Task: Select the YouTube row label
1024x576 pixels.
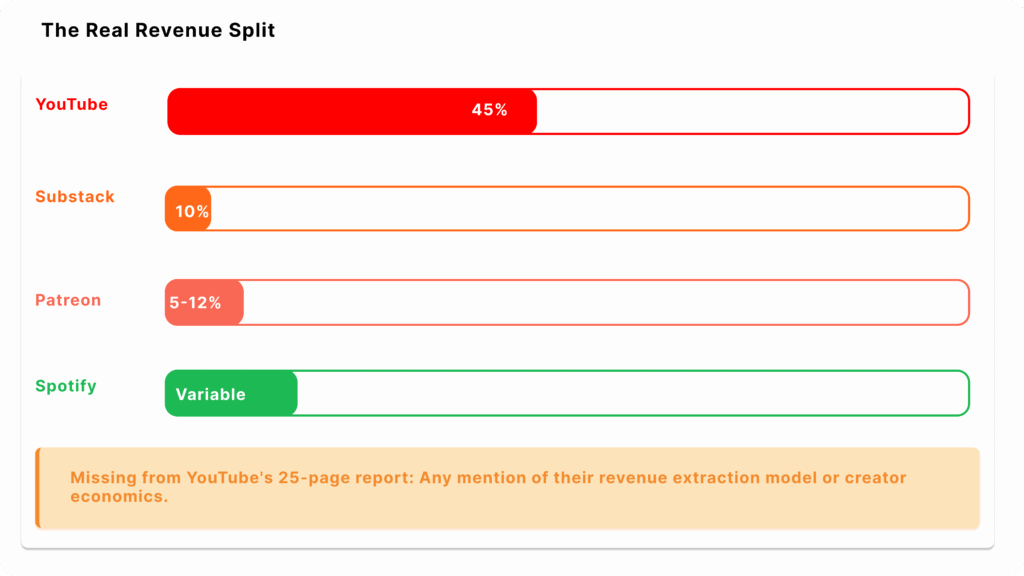Action: tap(72, 105)
